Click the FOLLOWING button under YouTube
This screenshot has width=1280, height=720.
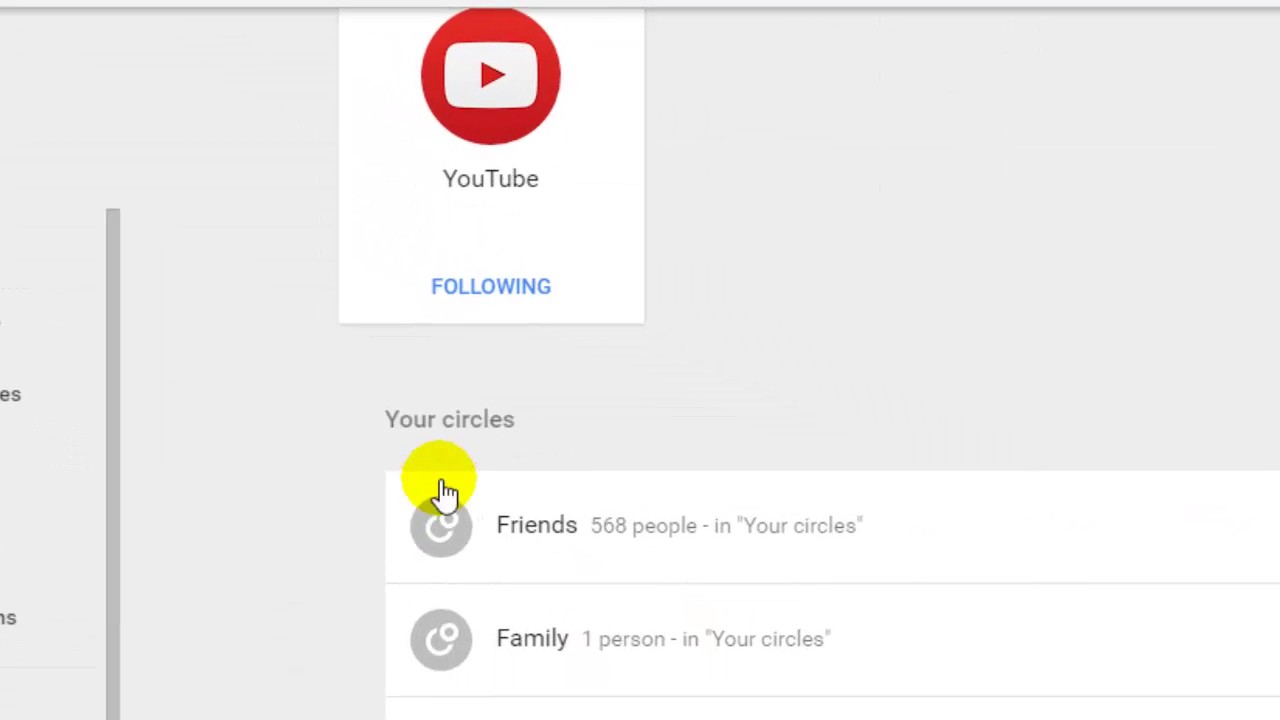[x=491, y=287]
